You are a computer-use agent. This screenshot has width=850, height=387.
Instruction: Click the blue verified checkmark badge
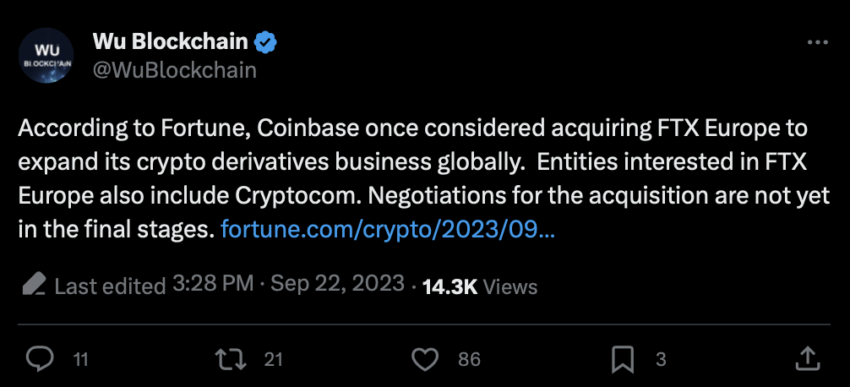coord(266,42)
